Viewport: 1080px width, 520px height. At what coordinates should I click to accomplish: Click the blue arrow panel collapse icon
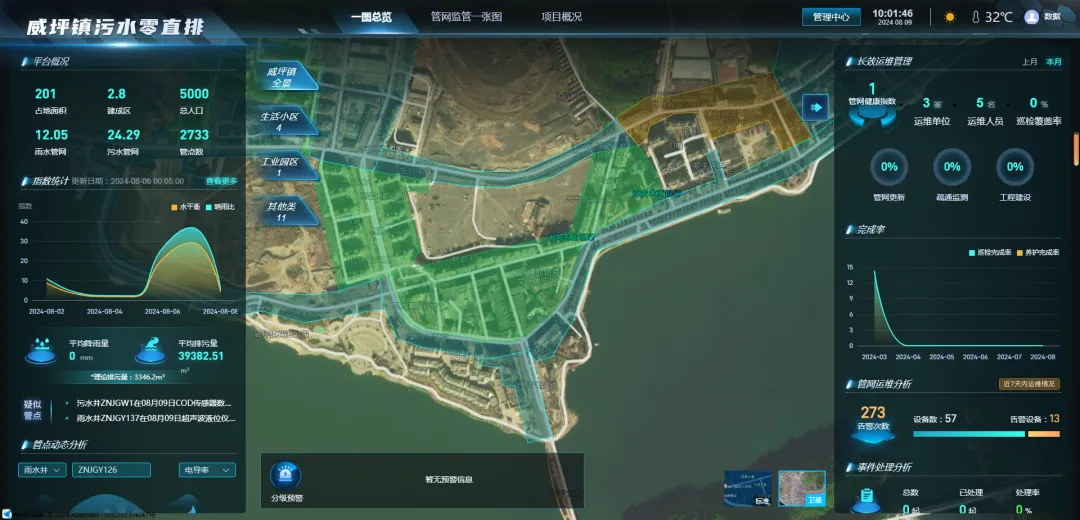click(x=815, y=107)
